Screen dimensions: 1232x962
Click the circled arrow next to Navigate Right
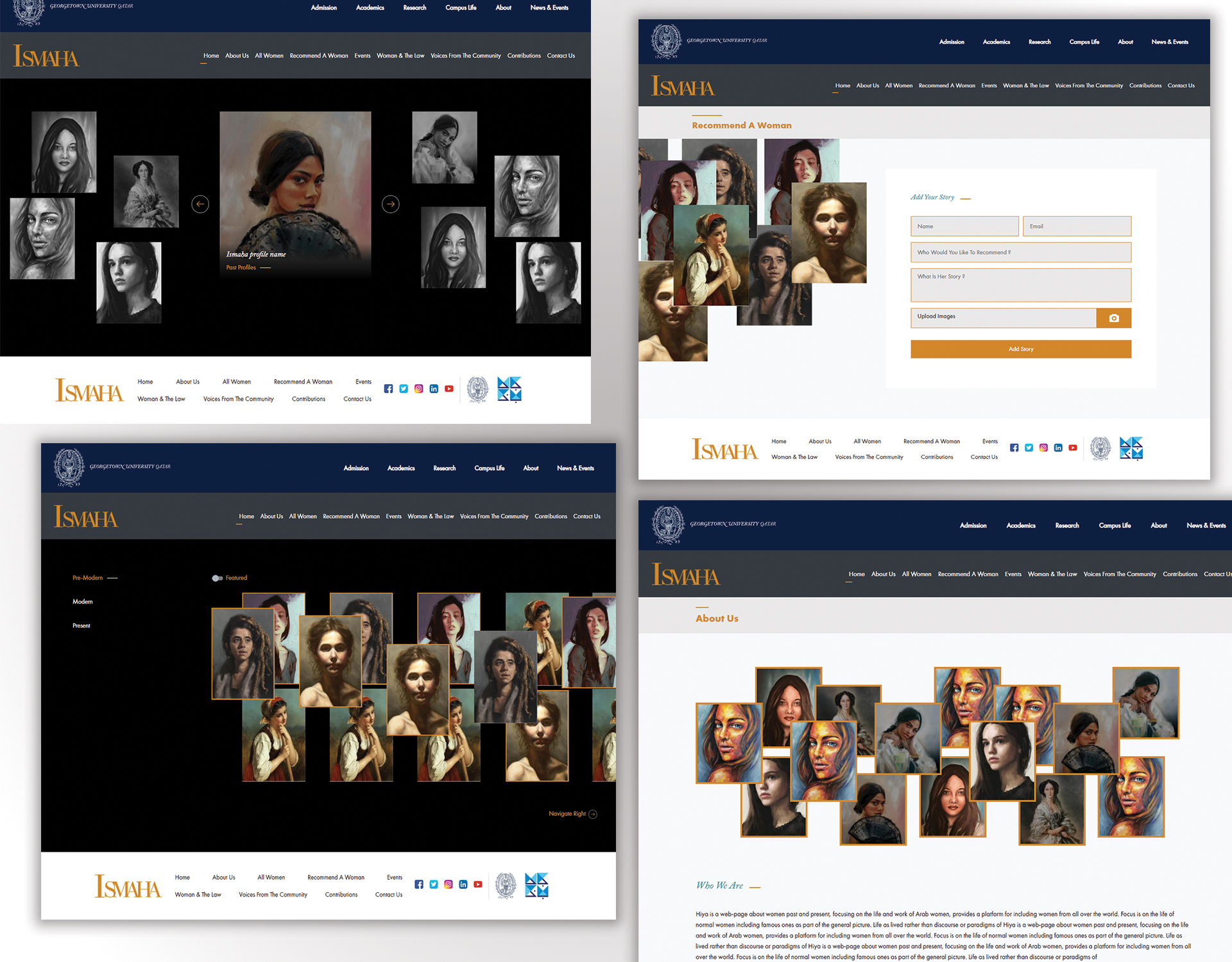point(593,814)
